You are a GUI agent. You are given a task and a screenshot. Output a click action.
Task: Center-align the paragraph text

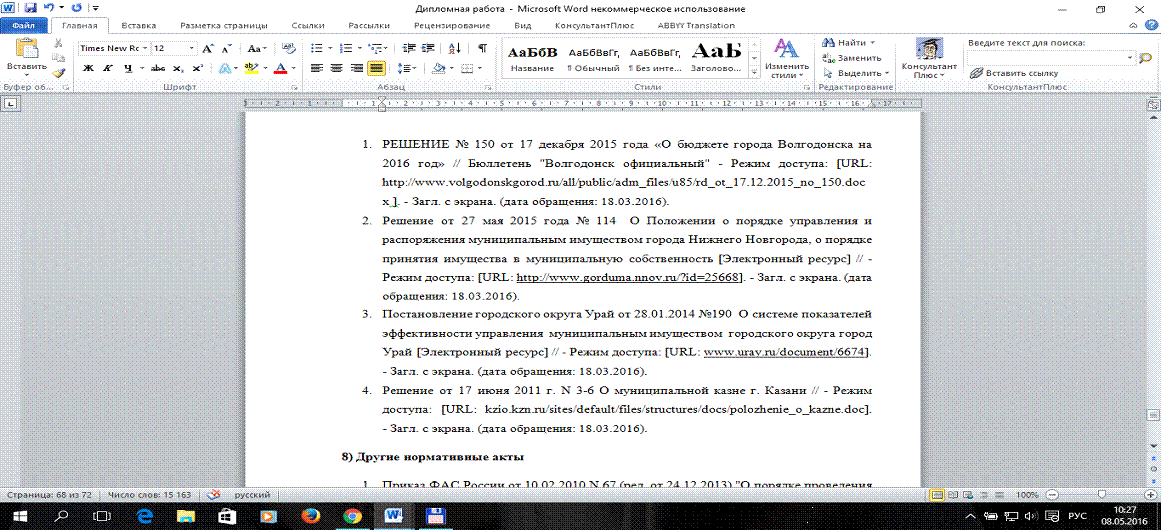[x=337, y=68]
